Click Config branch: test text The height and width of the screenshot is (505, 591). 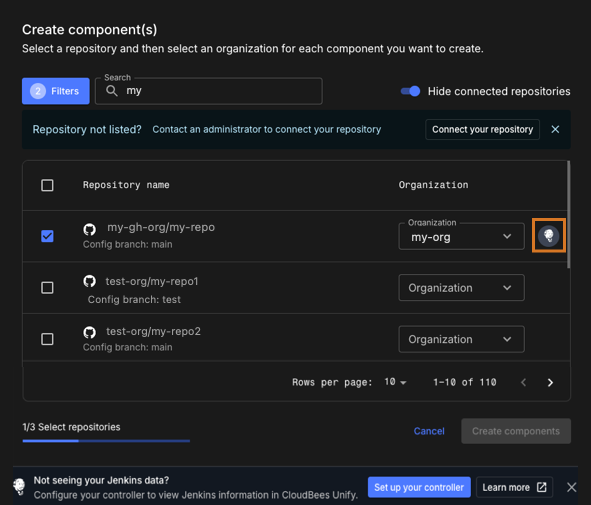point(134,299)
